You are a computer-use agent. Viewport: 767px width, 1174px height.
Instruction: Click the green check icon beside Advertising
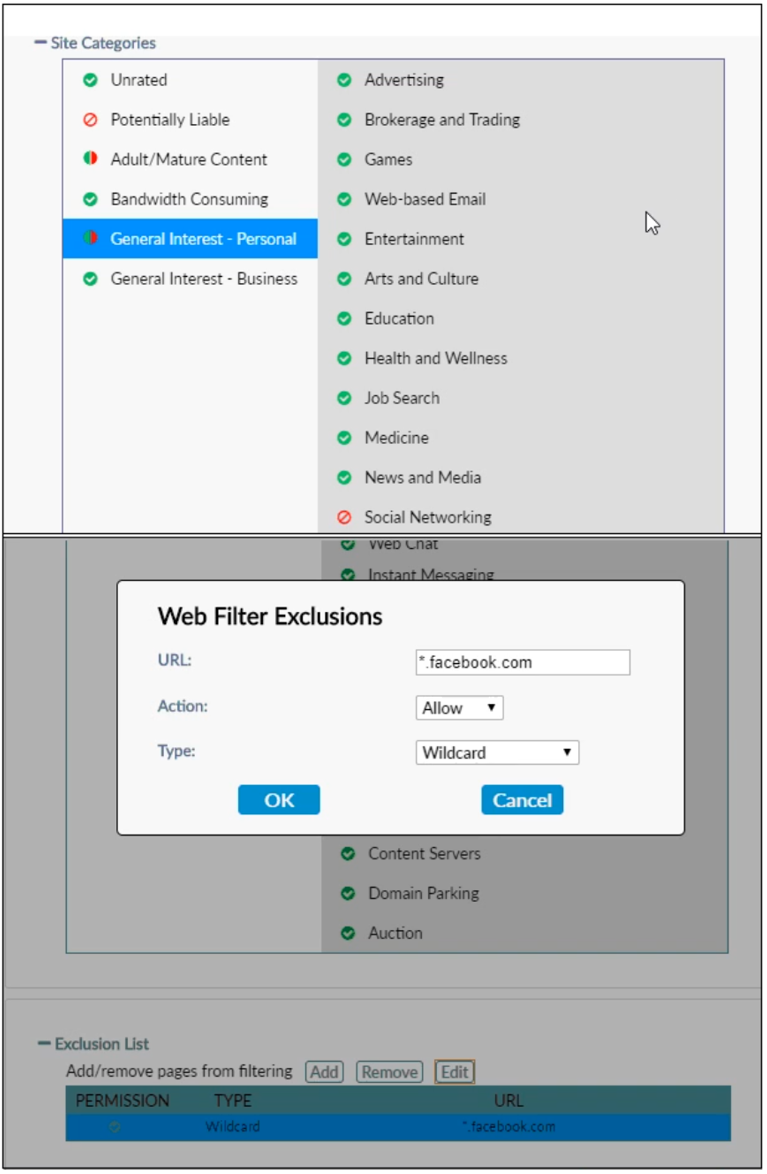coord(344,80)
